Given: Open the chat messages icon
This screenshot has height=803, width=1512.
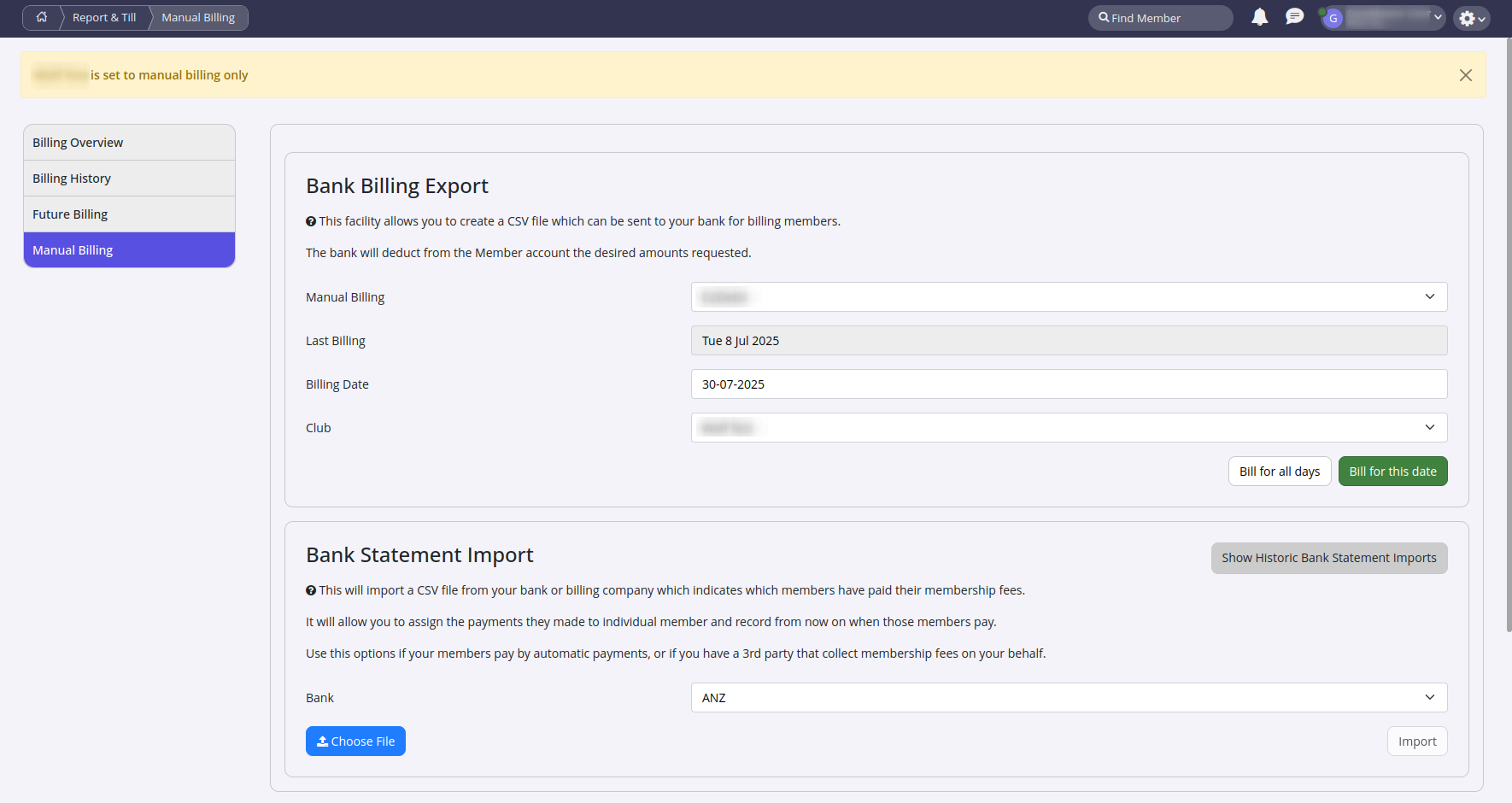Looking at the screenshot, I should pyautogui.click(x=1294, y=17).
